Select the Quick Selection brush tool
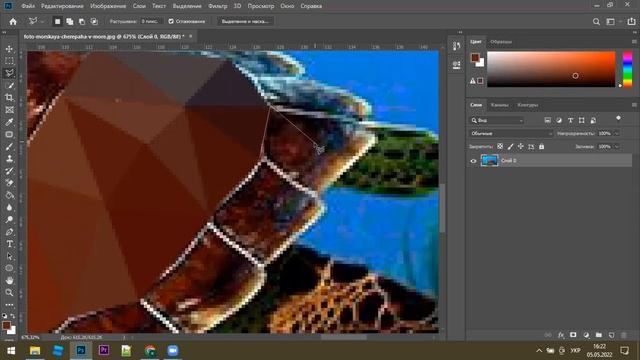640x360 pixels. click(x=9, y=85)
